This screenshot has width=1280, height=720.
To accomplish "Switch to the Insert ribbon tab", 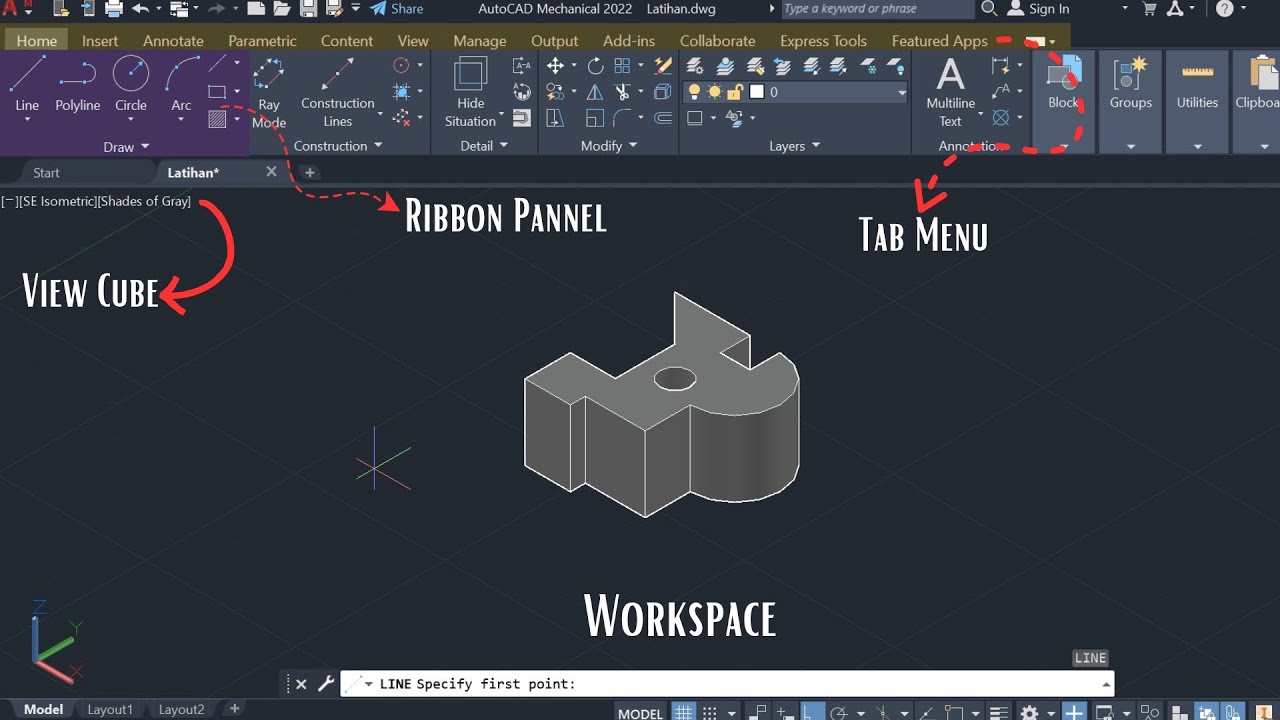I will [x=100, y=41].
